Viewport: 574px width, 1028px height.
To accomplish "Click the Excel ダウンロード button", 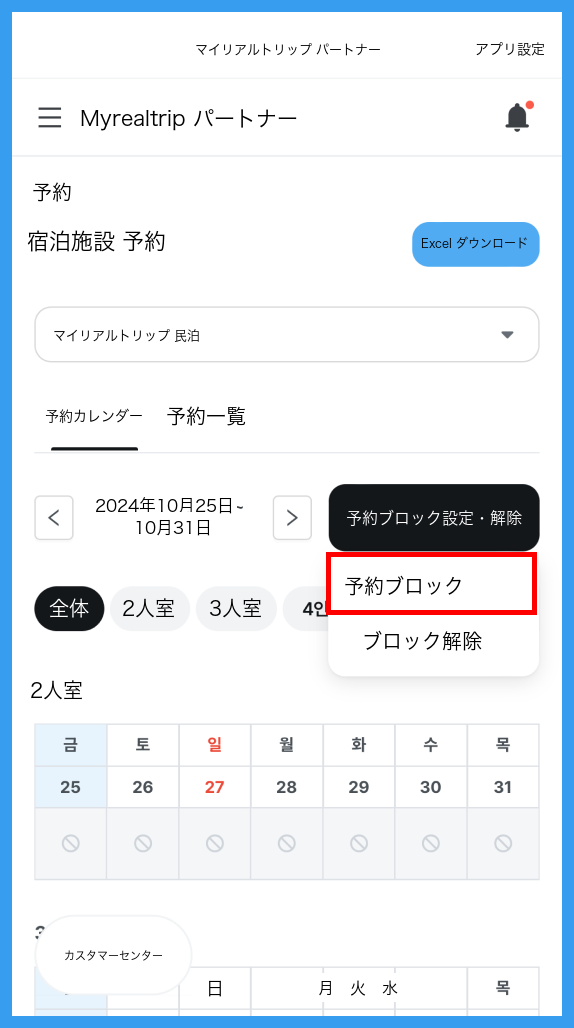I will 476,244.
